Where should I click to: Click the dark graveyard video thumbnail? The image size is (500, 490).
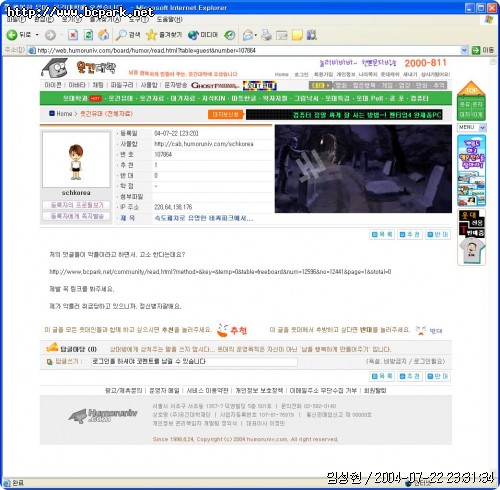tap(363, 169)
